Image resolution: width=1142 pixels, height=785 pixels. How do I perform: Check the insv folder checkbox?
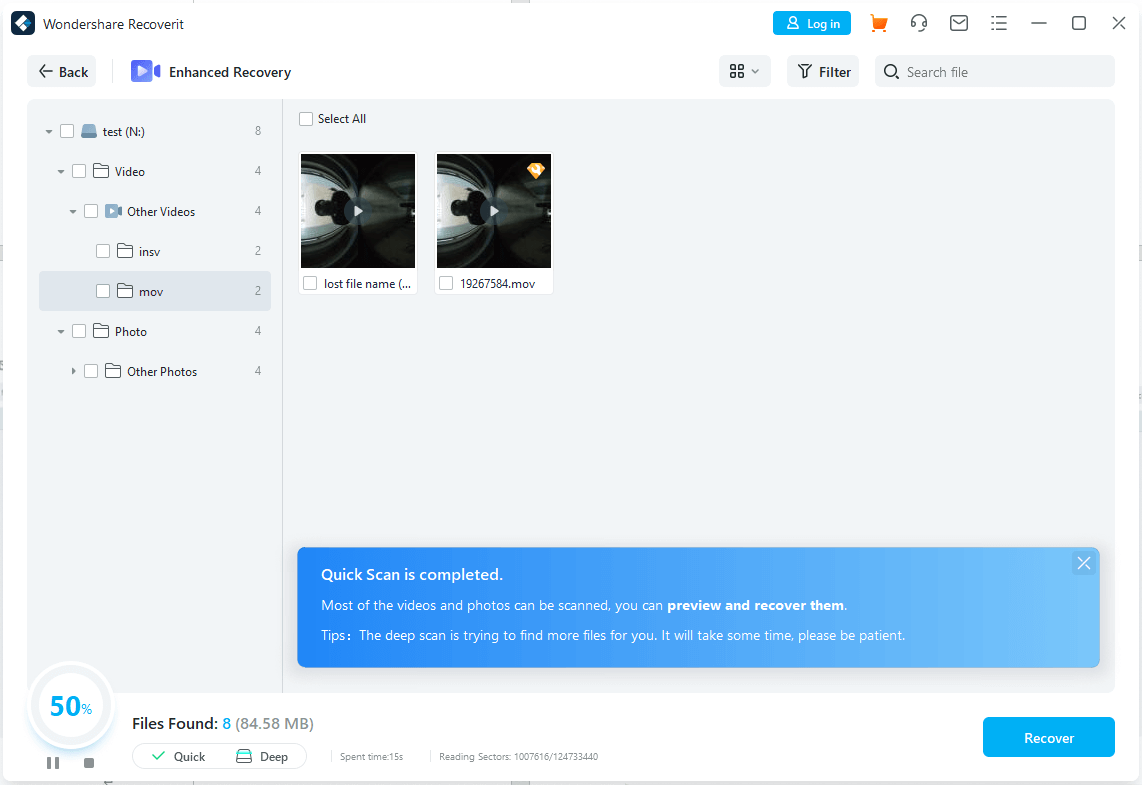(x=103, y=251)
